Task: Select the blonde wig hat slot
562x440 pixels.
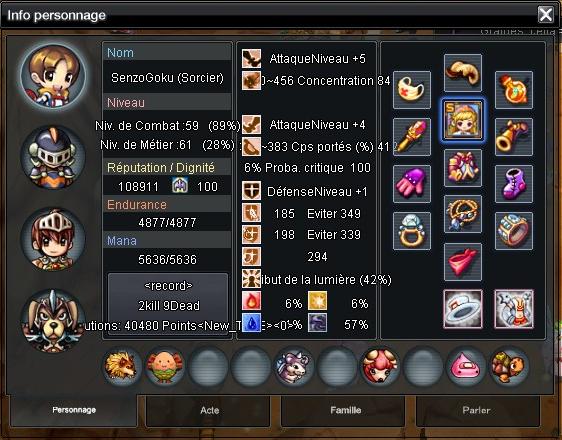Action: click(x=463, y=73)
